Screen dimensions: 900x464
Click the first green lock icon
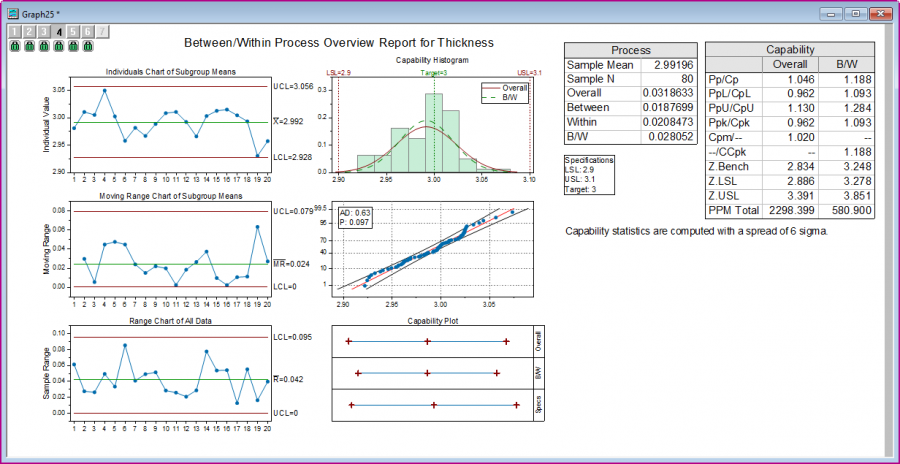[x=14, y=45]
